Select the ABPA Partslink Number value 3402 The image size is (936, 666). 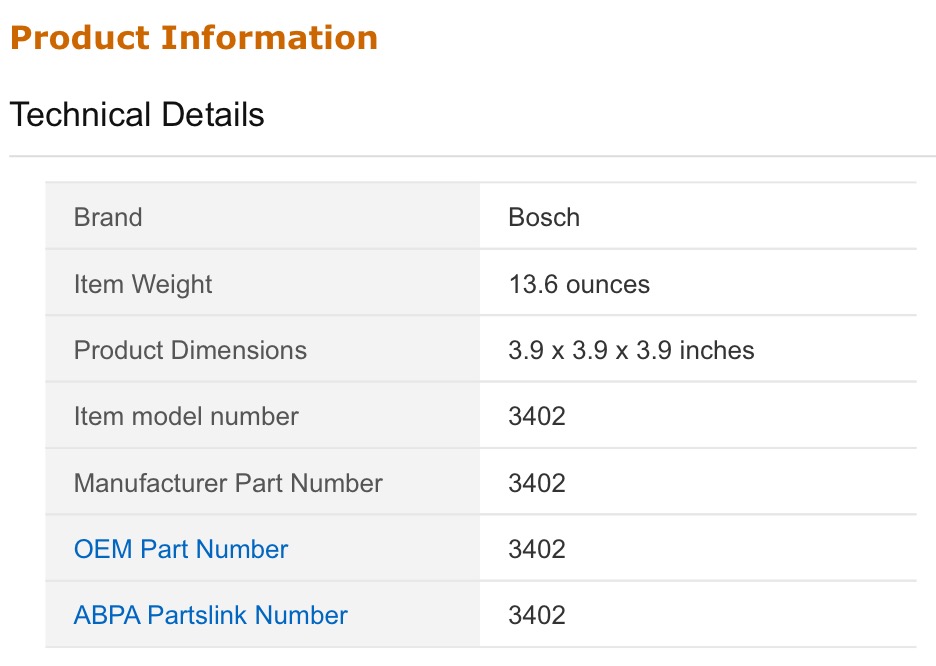pos(537,615)
